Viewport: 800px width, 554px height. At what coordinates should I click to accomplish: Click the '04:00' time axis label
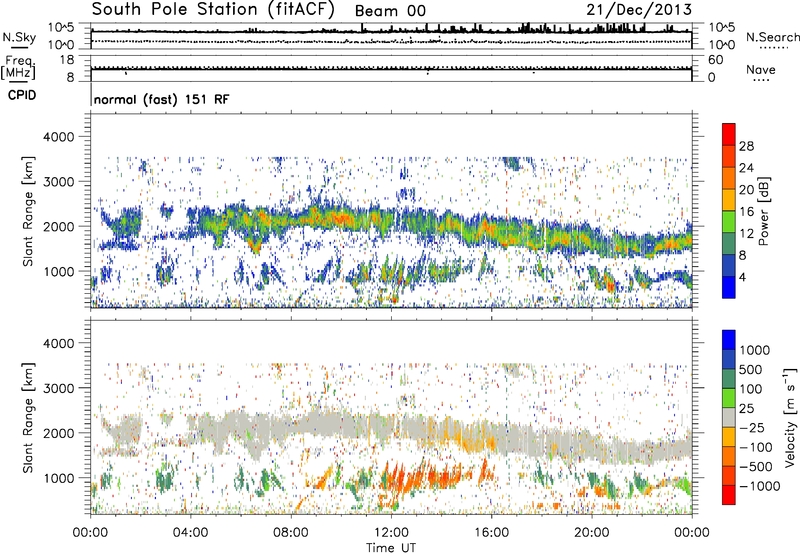point(191,533)
